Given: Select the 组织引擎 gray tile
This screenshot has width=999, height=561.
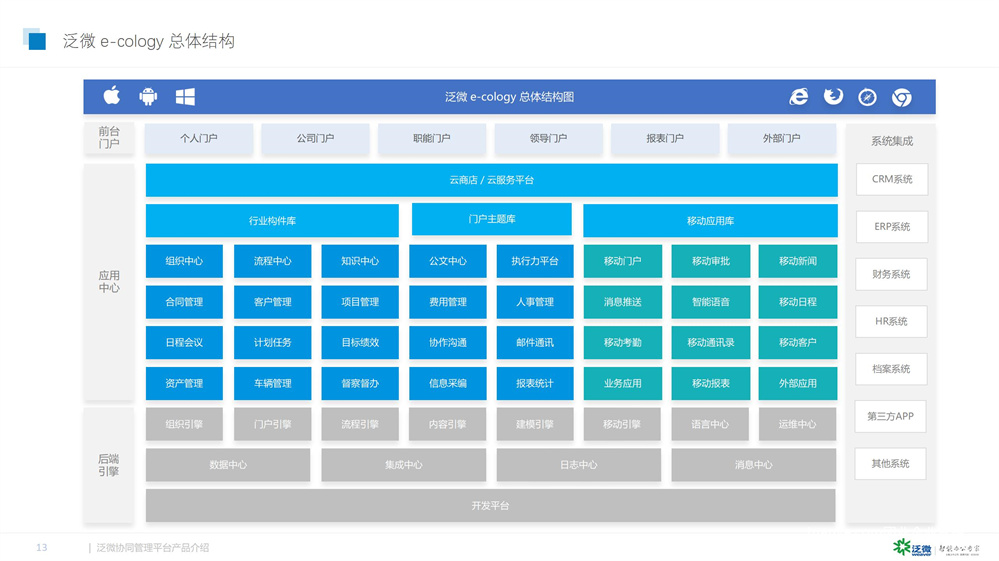Looking at the screenshot, I should point(184,424).
